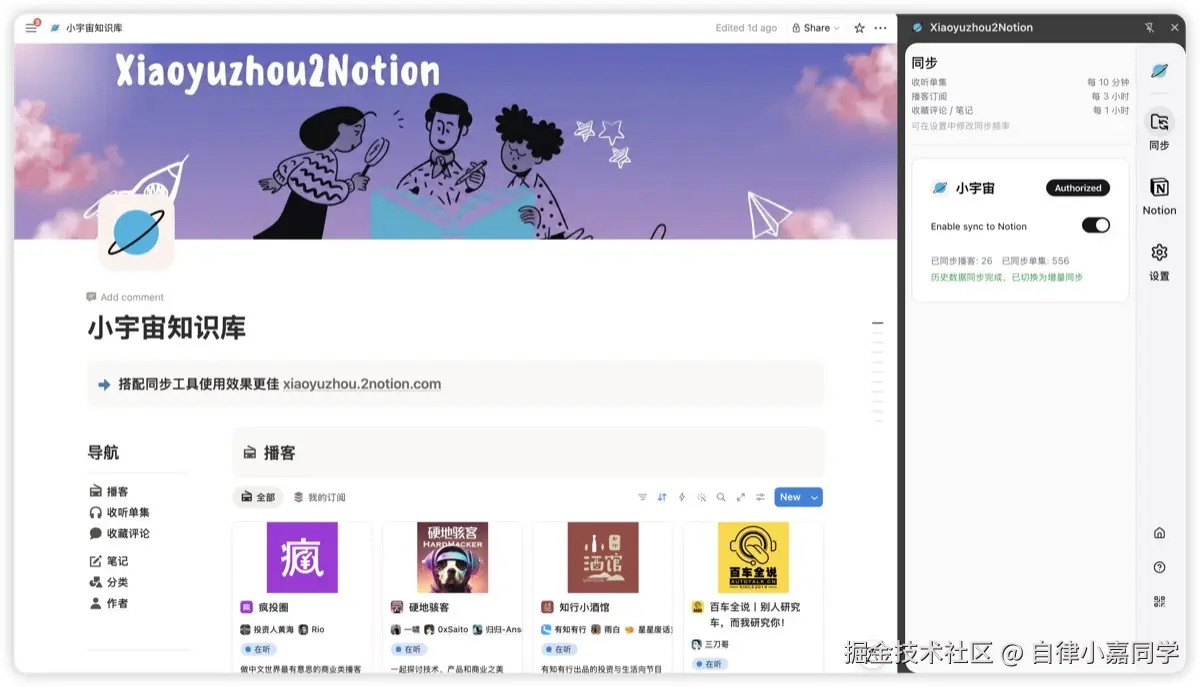This screenshot has height=687, width=1200.
Task: Open the xiaoyuzhou.2notion.com link
Action: (x=362, y=384)
